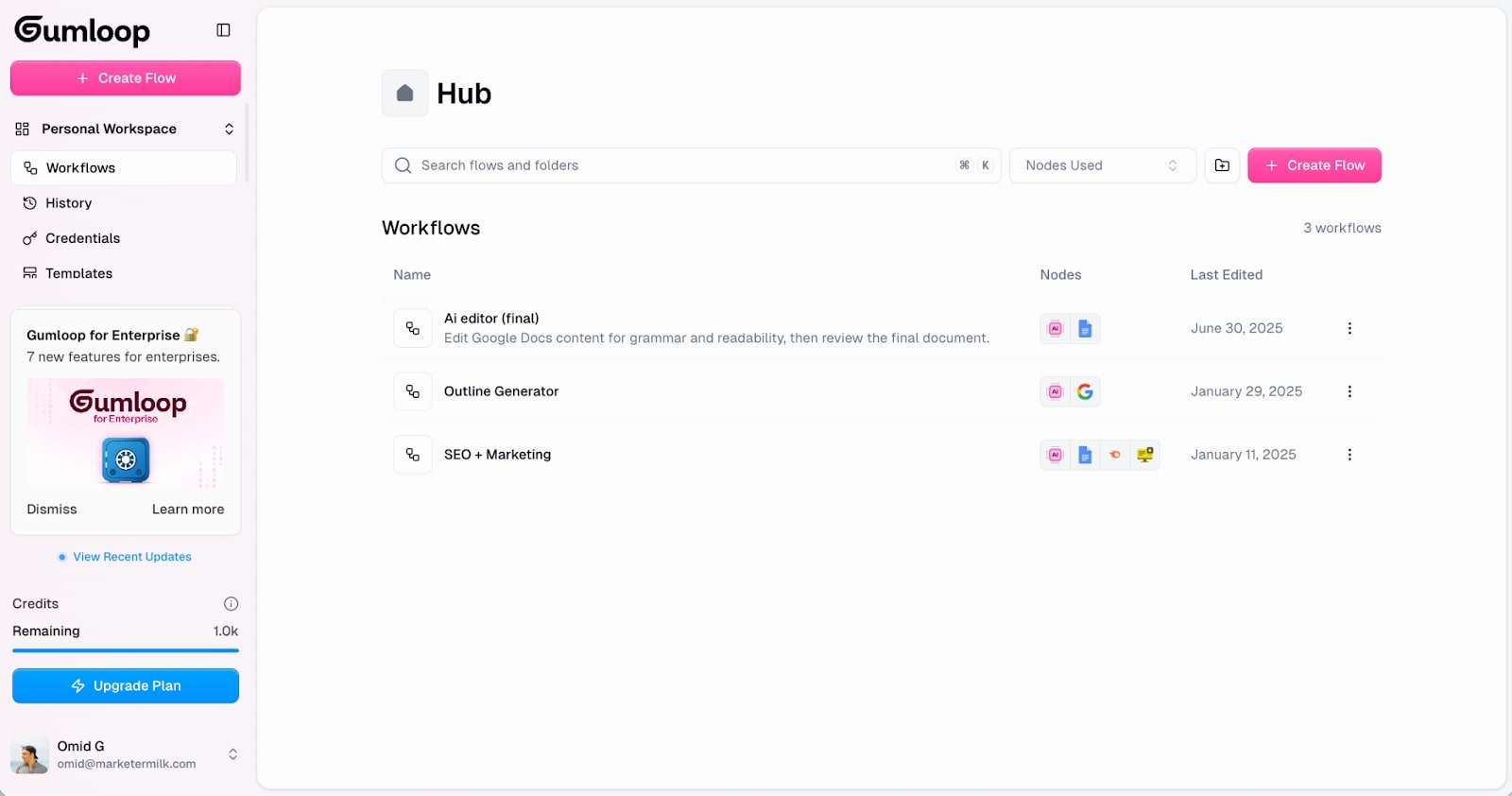Image resolution: width=1512 pixels, height=796 pixels.
Task: Click the credits remaining progress bar
Action: 126,650
